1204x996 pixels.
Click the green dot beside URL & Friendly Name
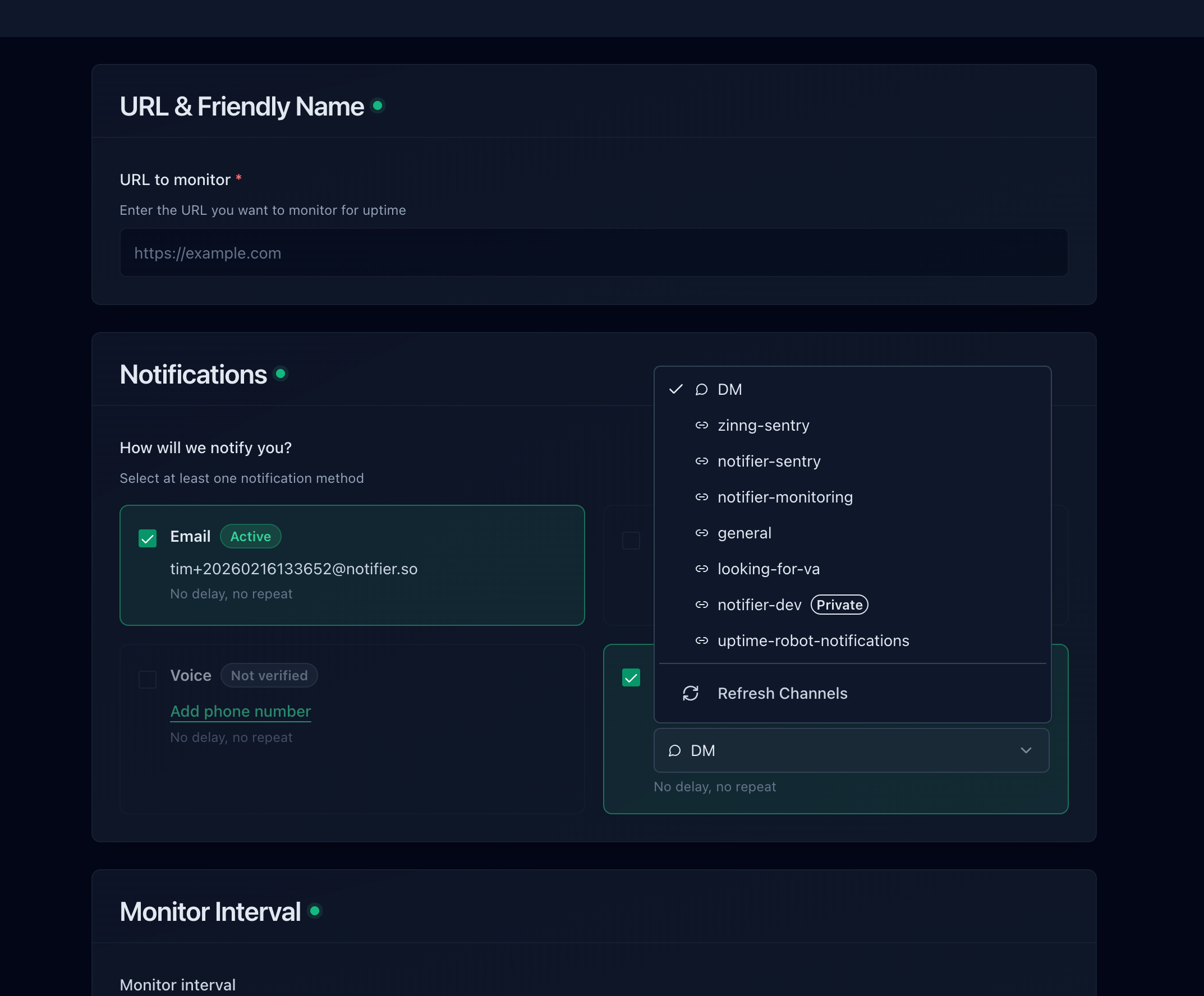[377, 105]
